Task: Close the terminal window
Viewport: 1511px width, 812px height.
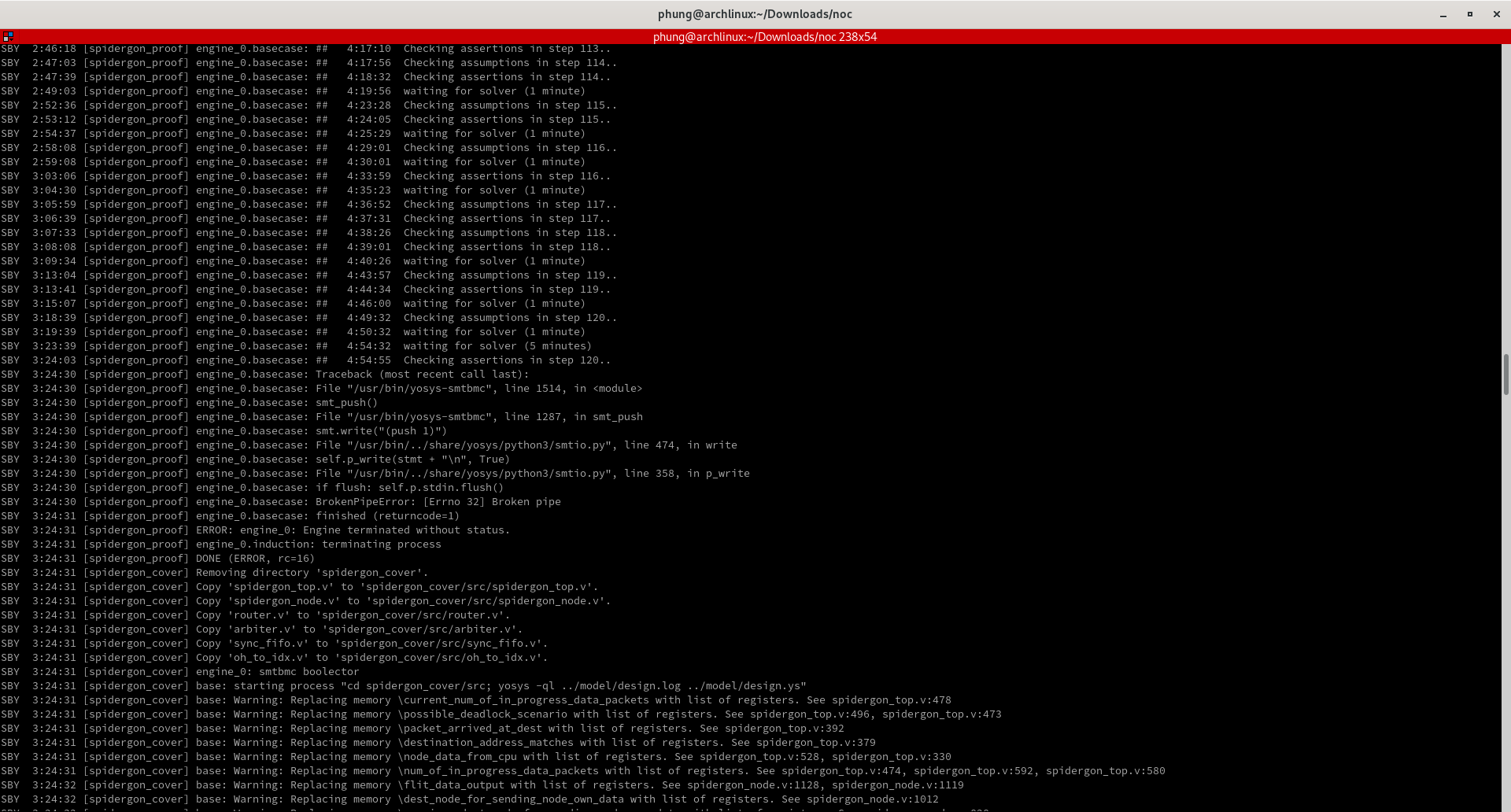Action: coord(1496,14)
